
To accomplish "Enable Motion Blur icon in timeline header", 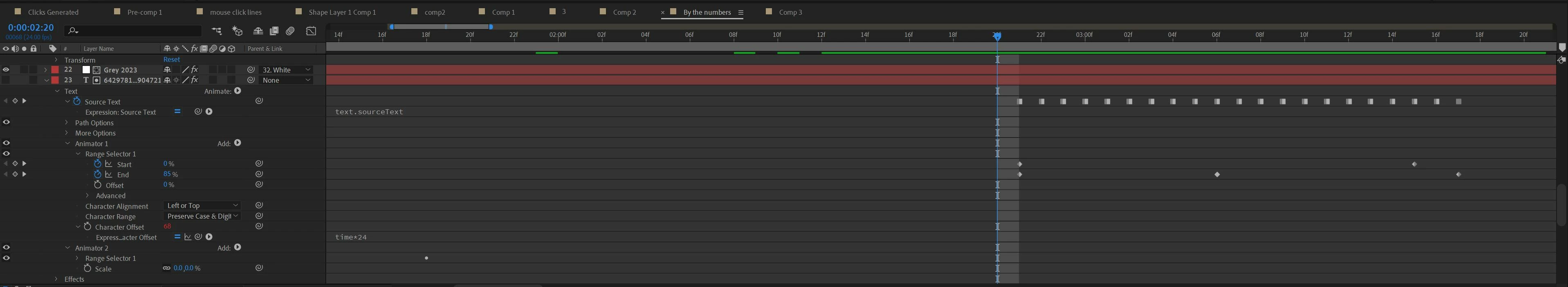I will [291, 30].
